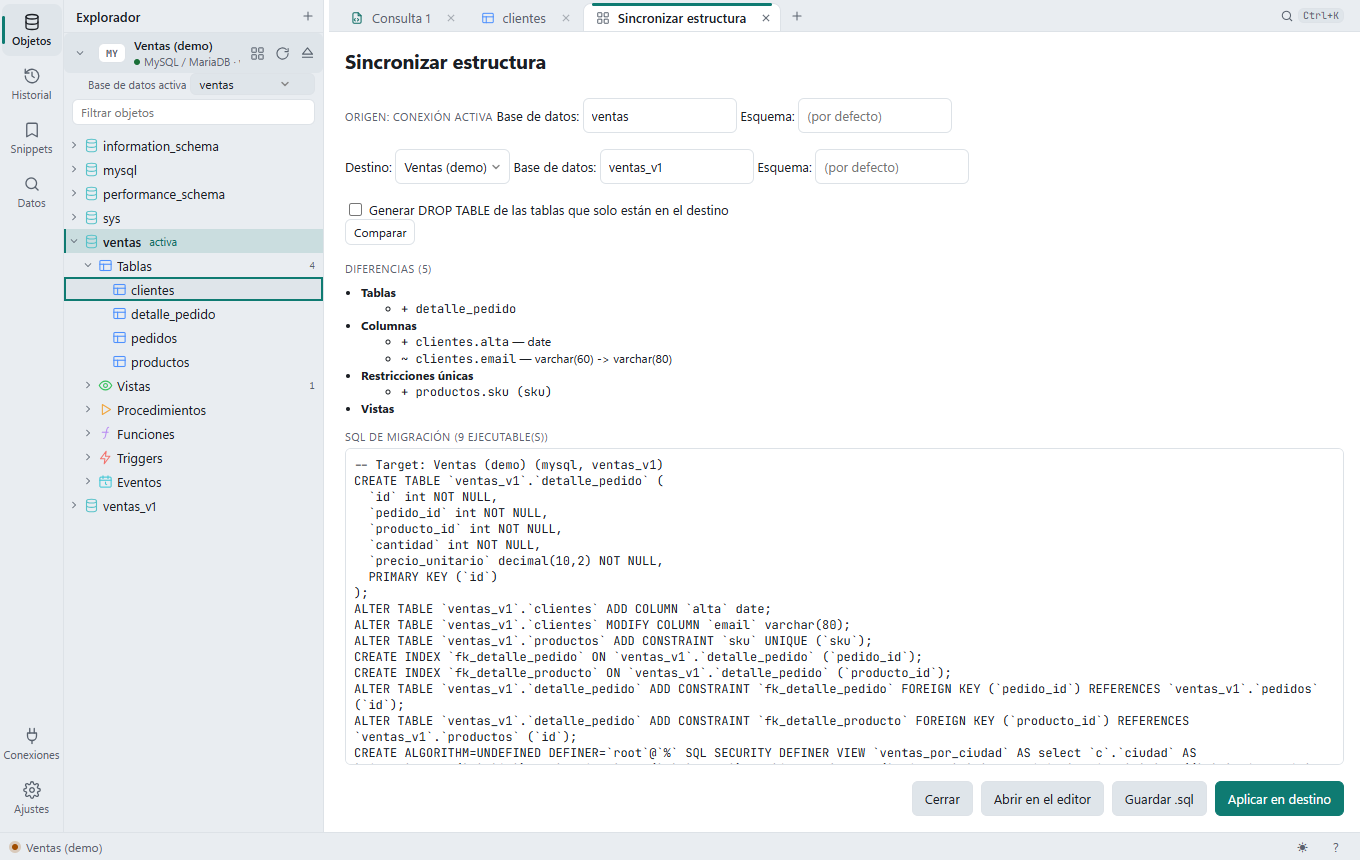
Task: Open the Datos search panel
Action: point(31,192)
